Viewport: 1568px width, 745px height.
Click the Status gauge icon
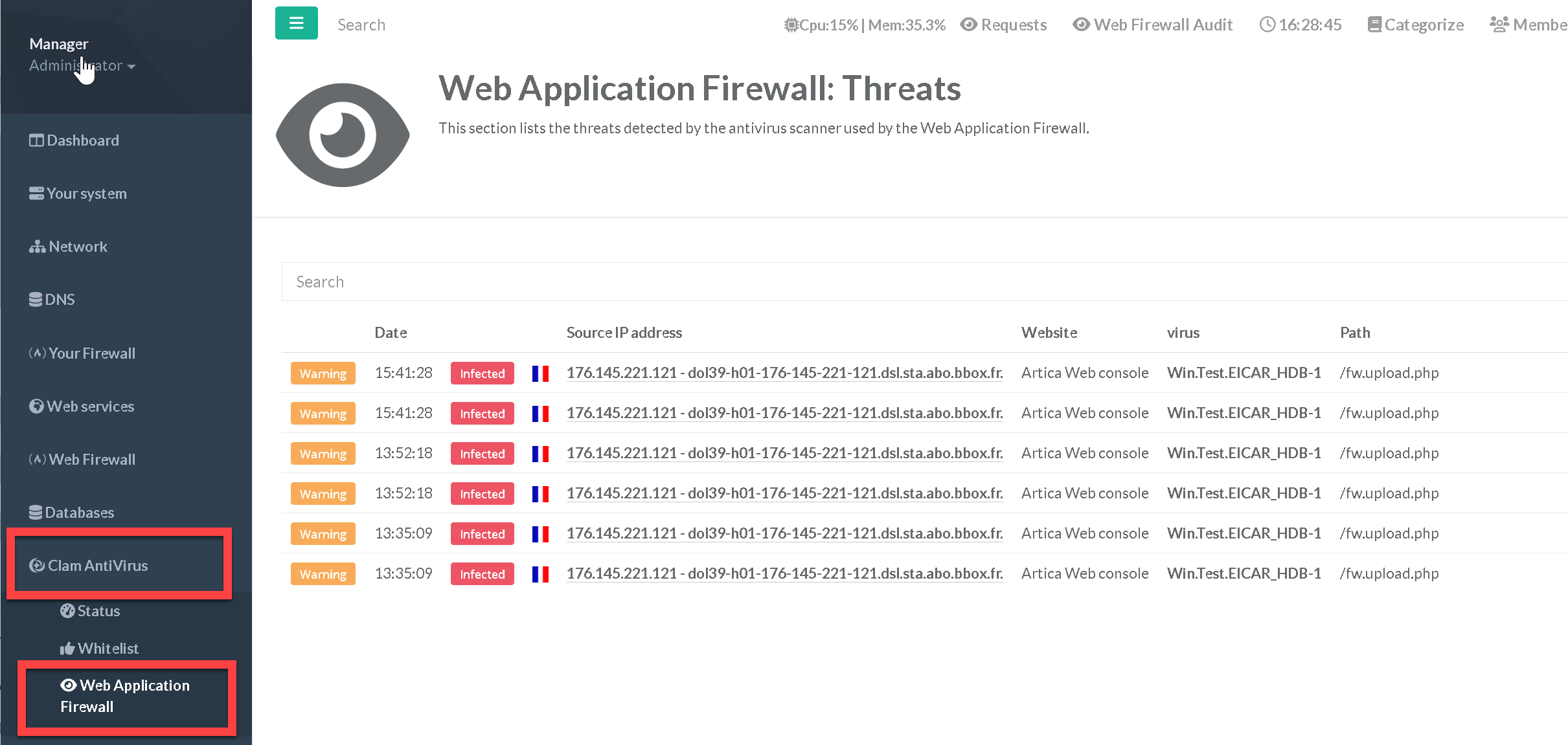67,611
